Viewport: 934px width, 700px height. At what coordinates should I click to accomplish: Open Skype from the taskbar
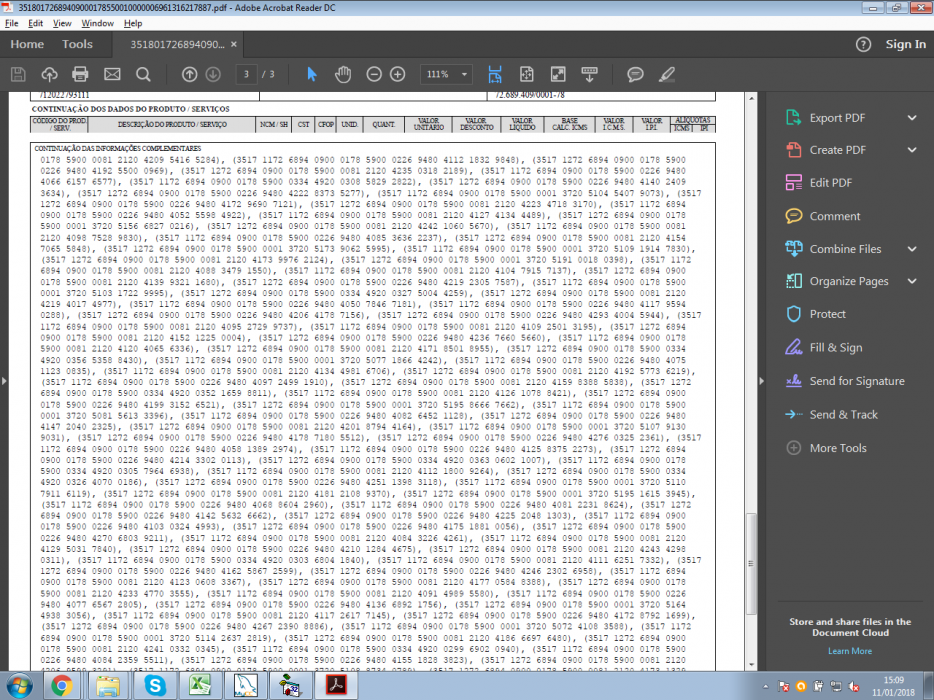pos(154,686)
